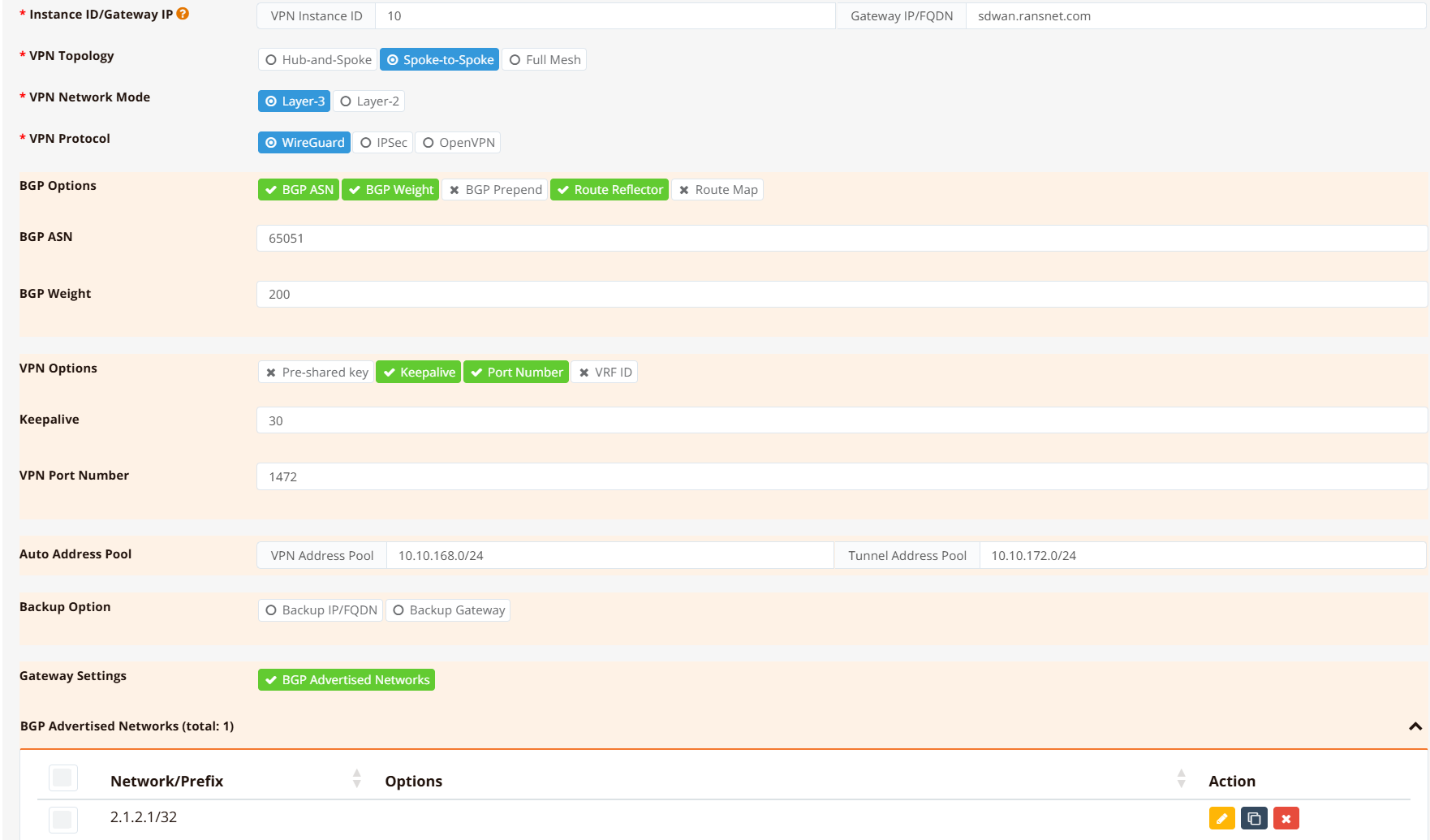
Task: Enable the VRF ID option
Action: (x=604, y=373)
